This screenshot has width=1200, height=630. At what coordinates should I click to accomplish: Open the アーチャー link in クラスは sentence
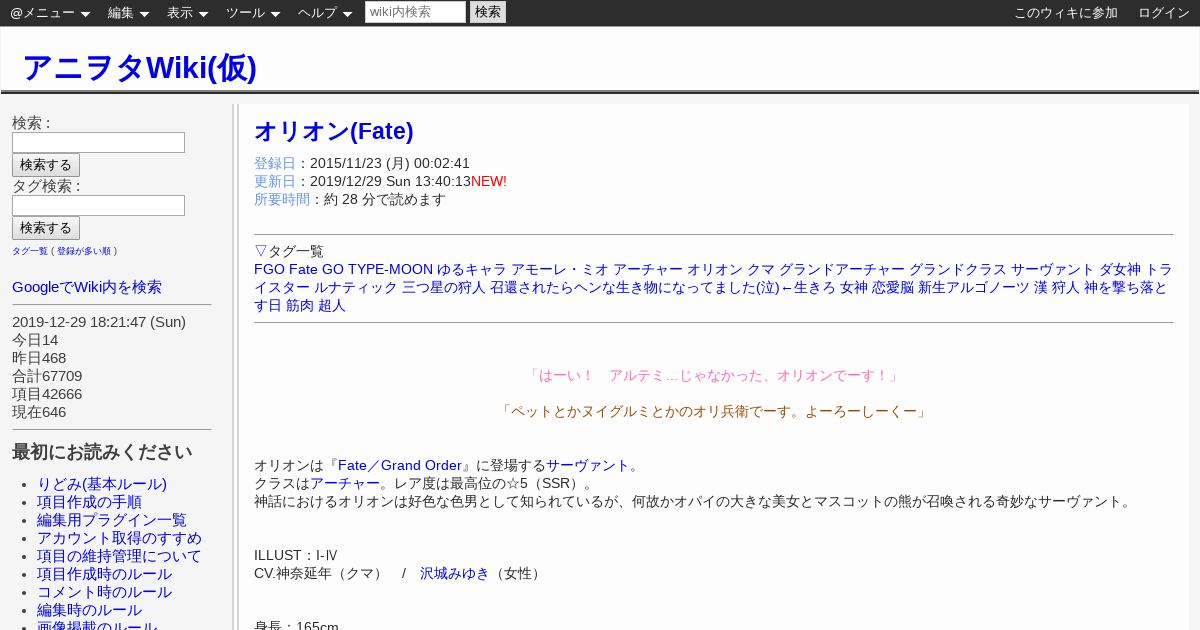[x=345, y=483]
